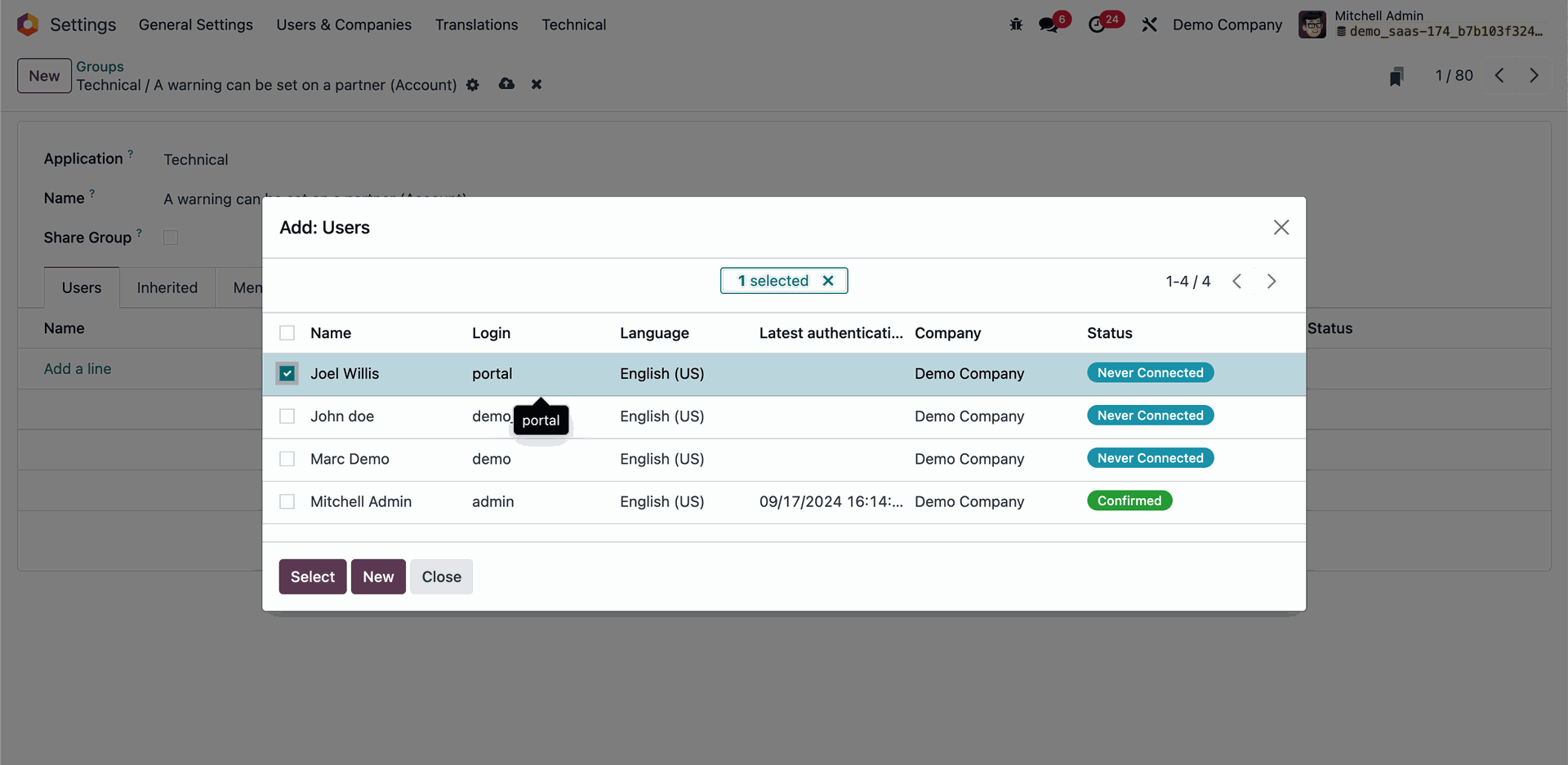
Task: Click the John doe name cell
Action: tap(342, 416)
